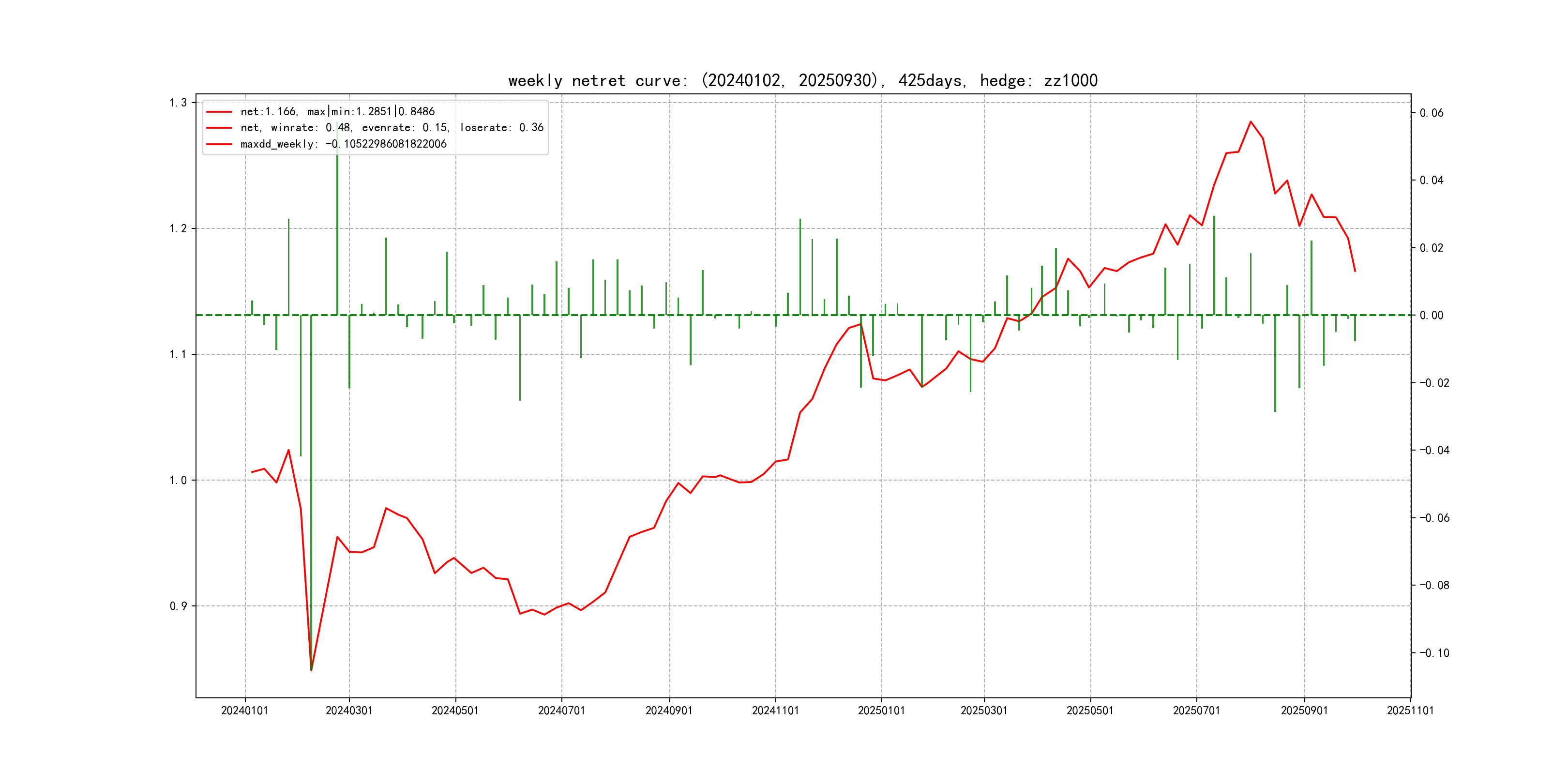
Task: Click the 20240301 x-axis tick label
Action: click(x=349, y=710)
